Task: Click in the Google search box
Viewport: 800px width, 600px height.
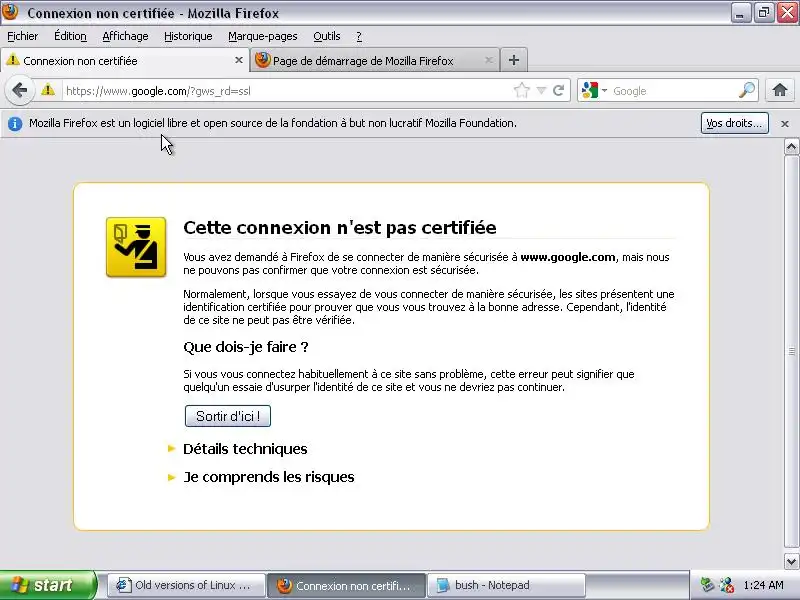Action: 673,91
